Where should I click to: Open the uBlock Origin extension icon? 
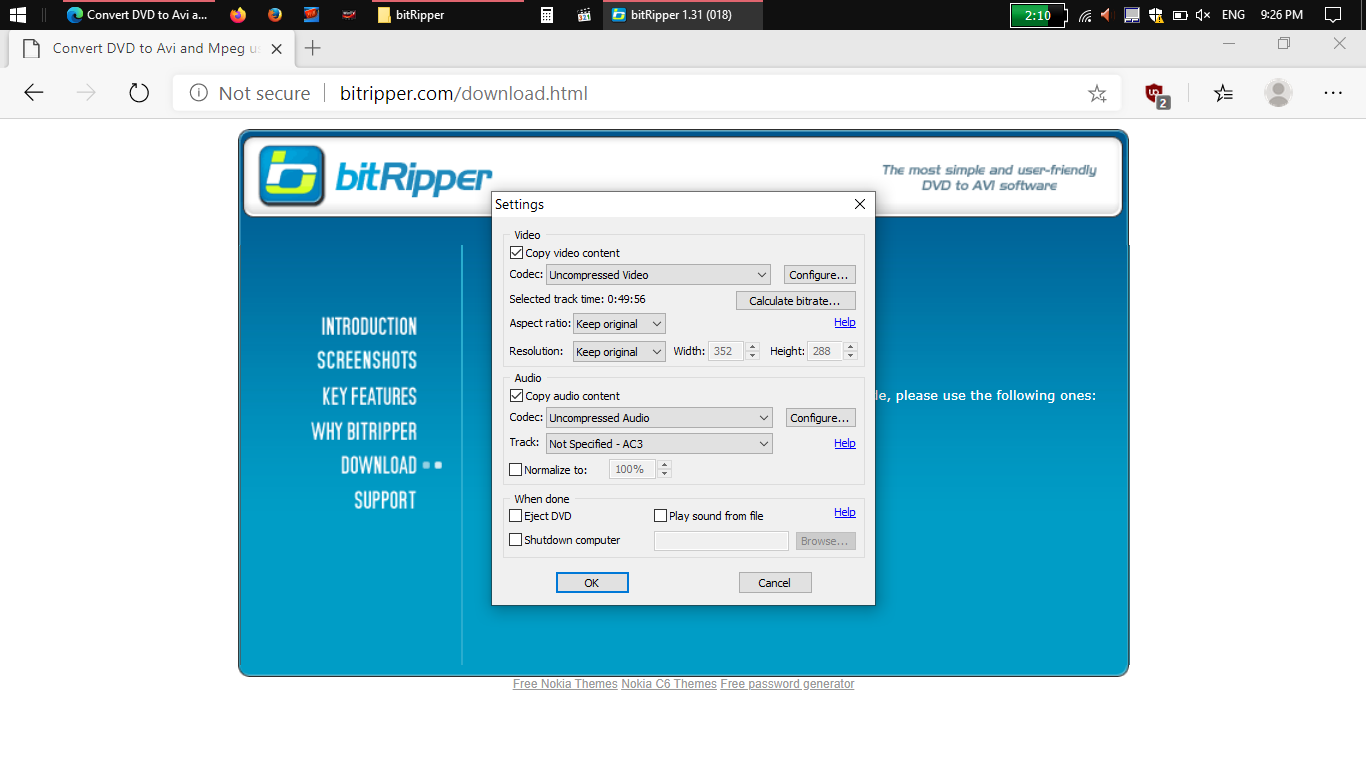(1156, 94)
